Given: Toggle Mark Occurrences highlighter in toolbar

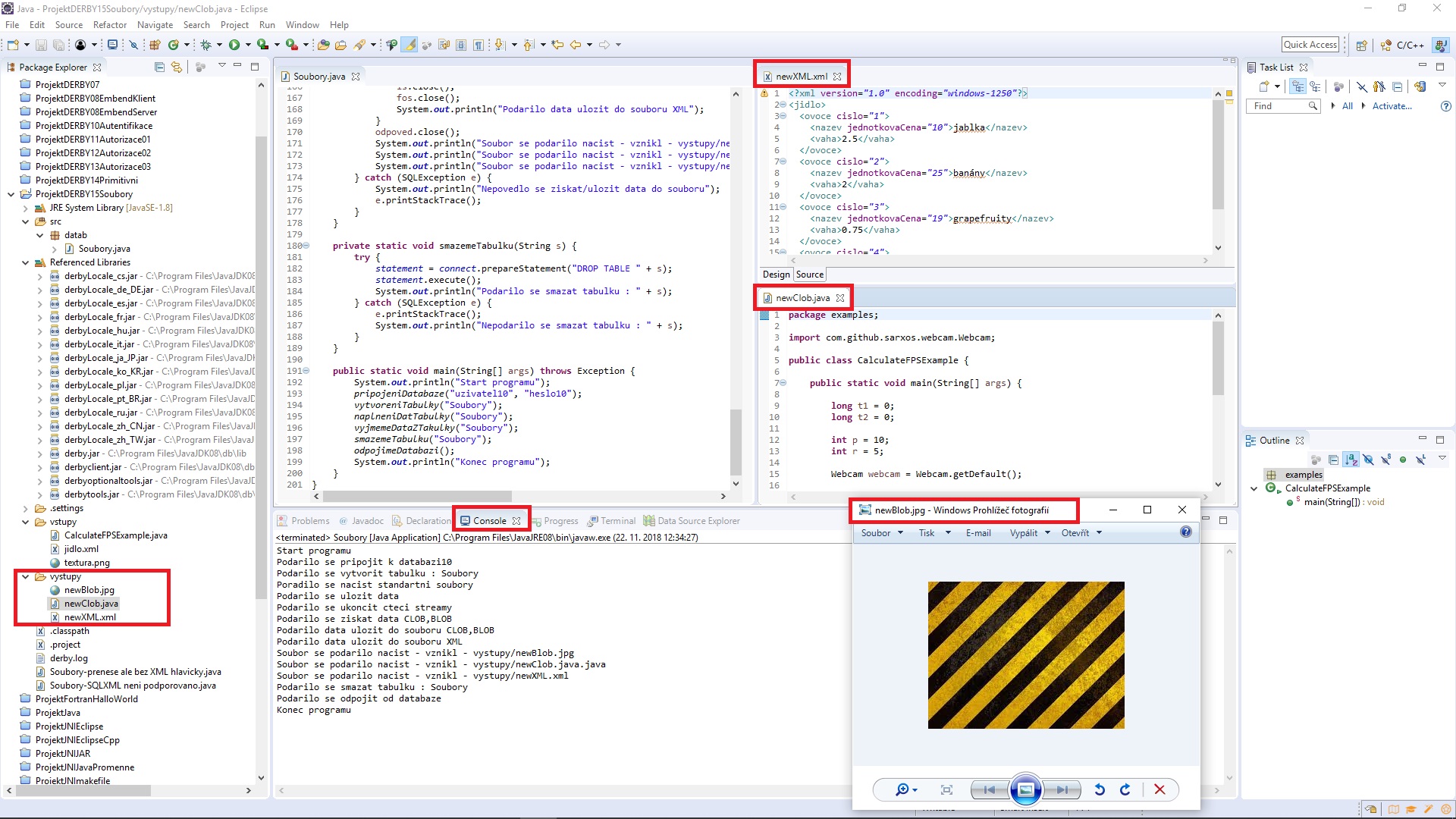Looking at the screenshot, I should click(x=409, y=45).
